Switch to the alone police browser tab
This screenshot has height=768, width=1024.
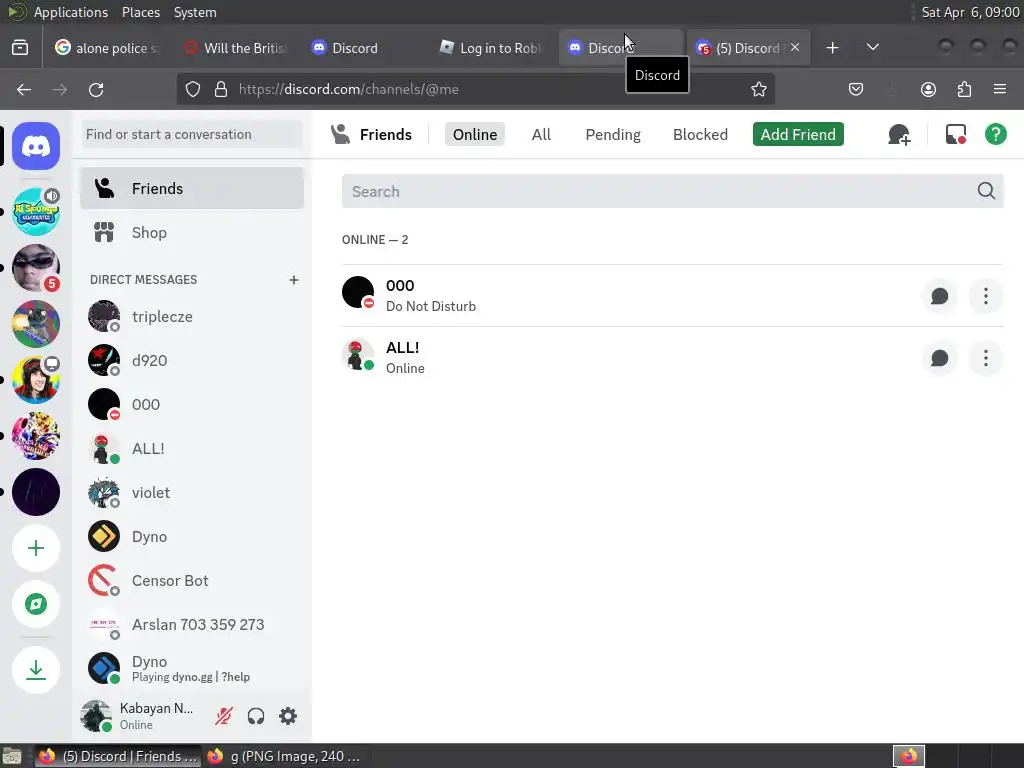(x=107, y=48)
